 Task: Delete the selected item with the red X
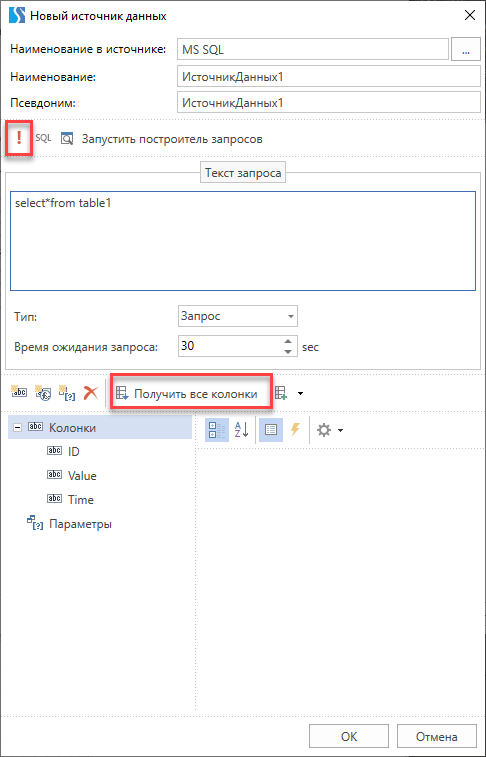pyautogui.click(x=90, y=393)
